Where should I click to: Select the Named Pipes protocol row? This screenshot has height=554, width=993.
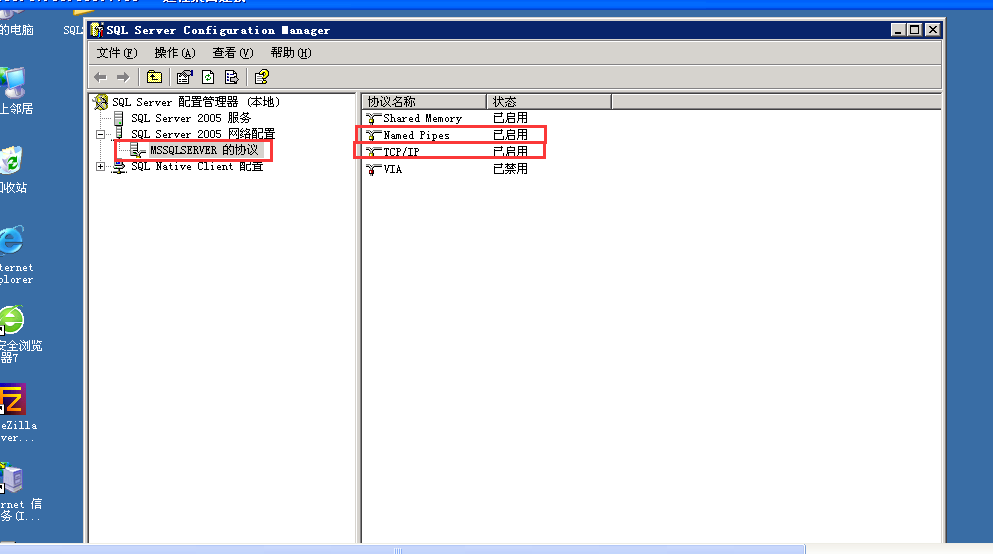coord(447,135)
